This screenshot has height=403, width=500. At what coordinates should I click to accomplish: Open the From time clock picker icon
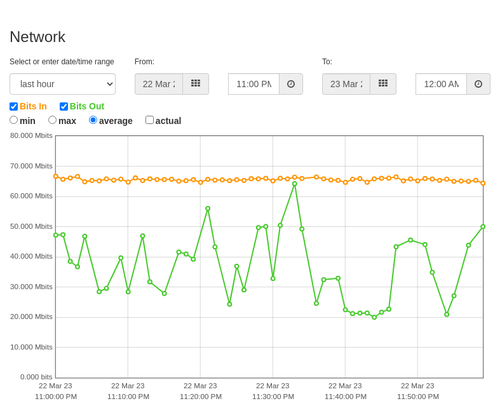[x=291, y=84]
